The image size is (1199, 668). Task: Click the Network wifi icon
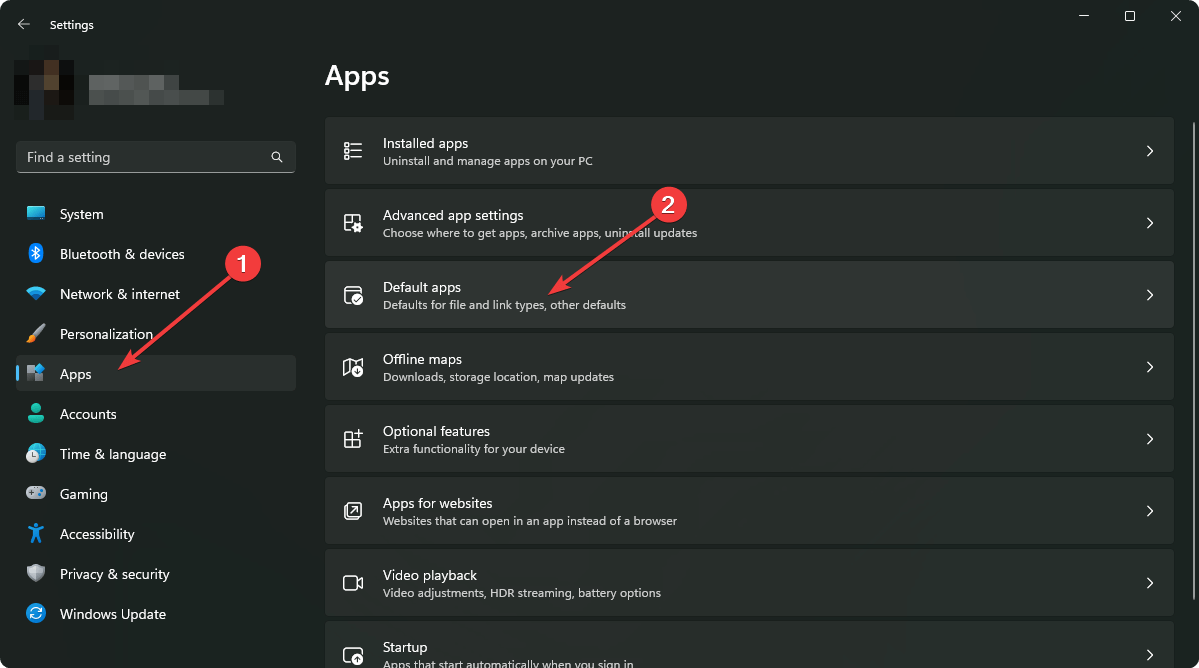36,293
